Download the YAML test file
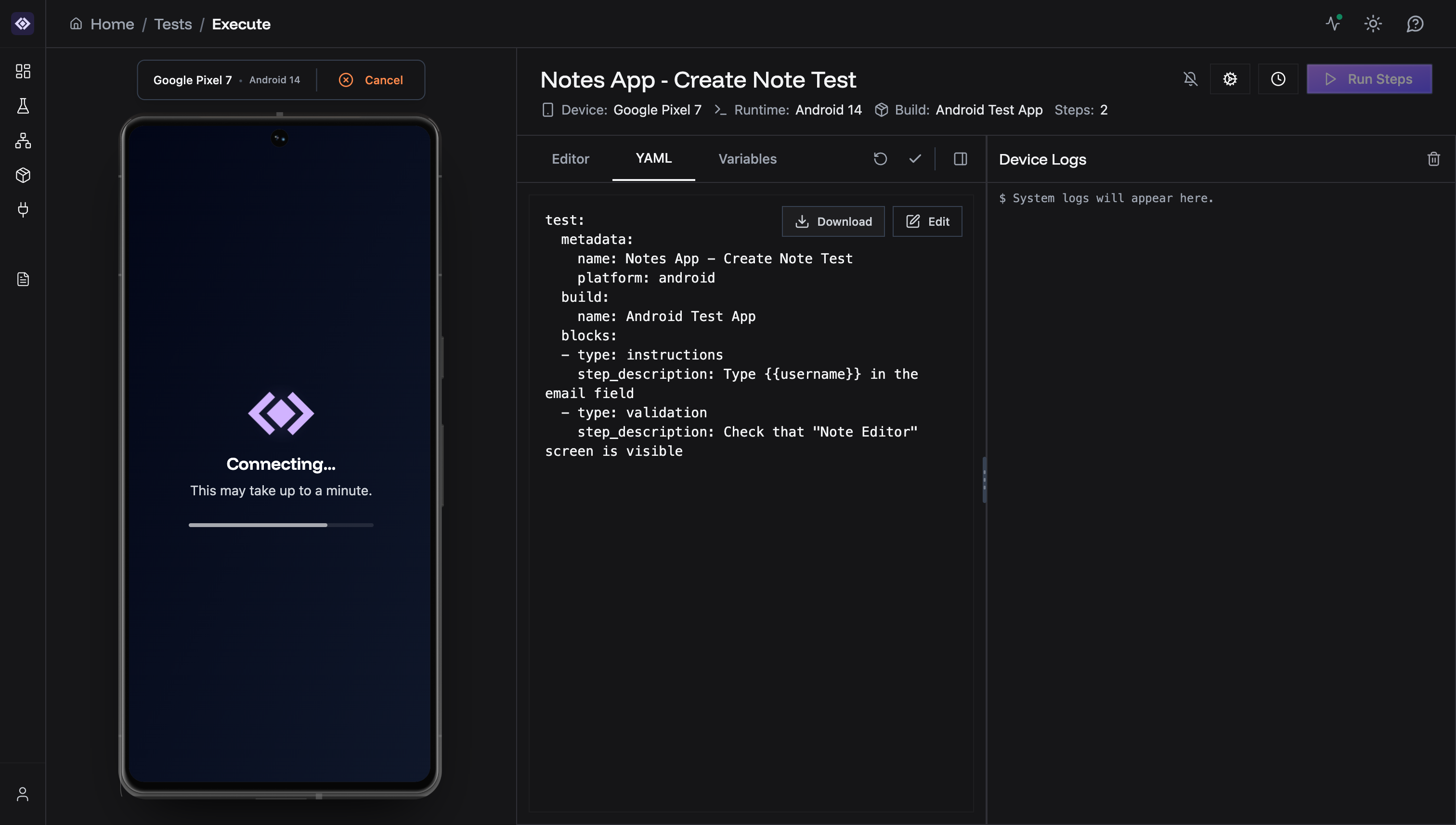Viewport: 1456px width, 825px height. coord(833,221)
